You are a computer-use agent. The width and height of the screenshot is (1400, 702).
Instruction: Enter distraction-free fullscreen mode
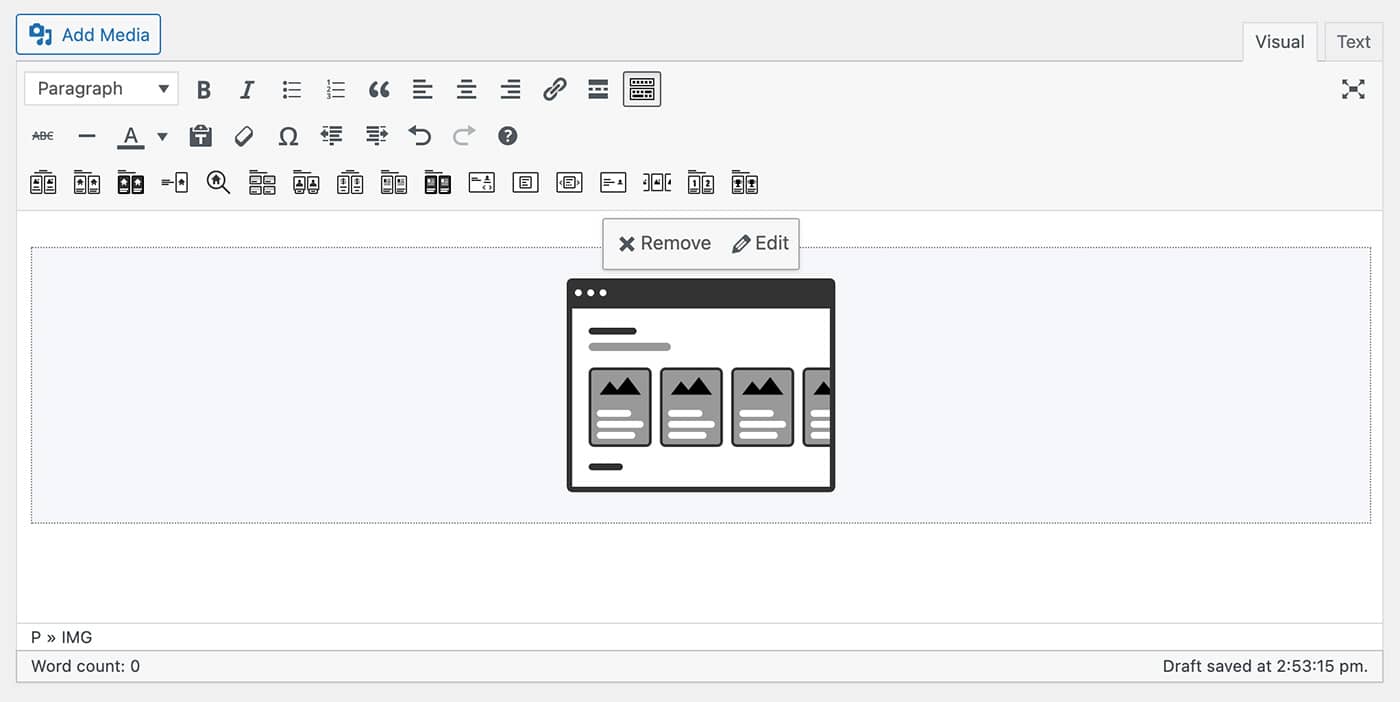coord(1353,90)
